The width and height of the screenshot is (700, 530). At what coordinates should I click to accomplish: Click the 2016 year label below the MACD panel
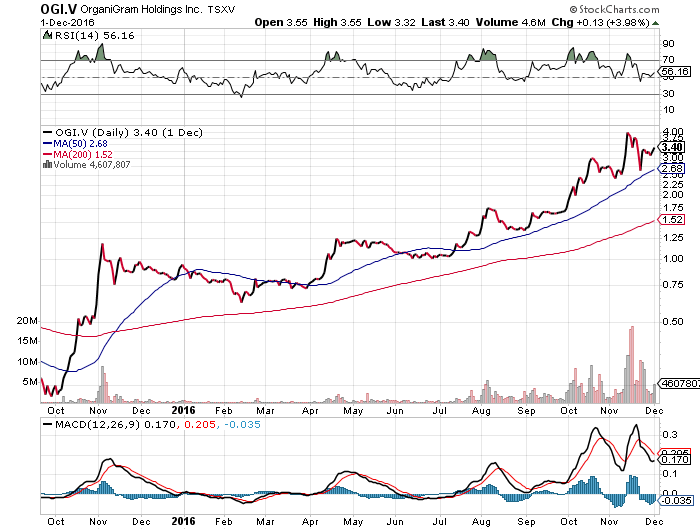click(x=183, y=521)
